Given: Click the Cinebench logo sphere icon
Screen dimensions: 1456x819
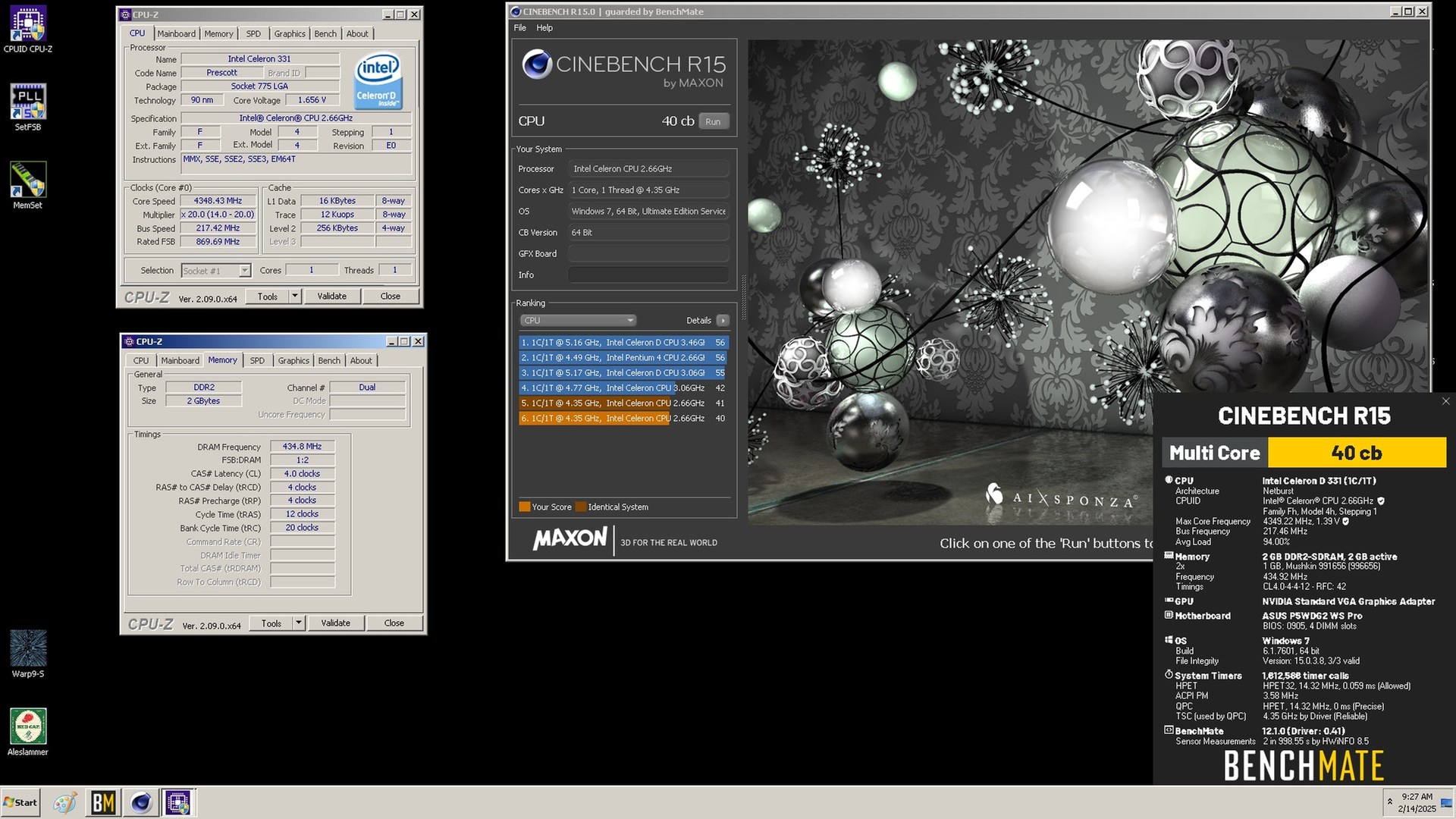Looking at the screenshot, I should [x=536, y=64].
